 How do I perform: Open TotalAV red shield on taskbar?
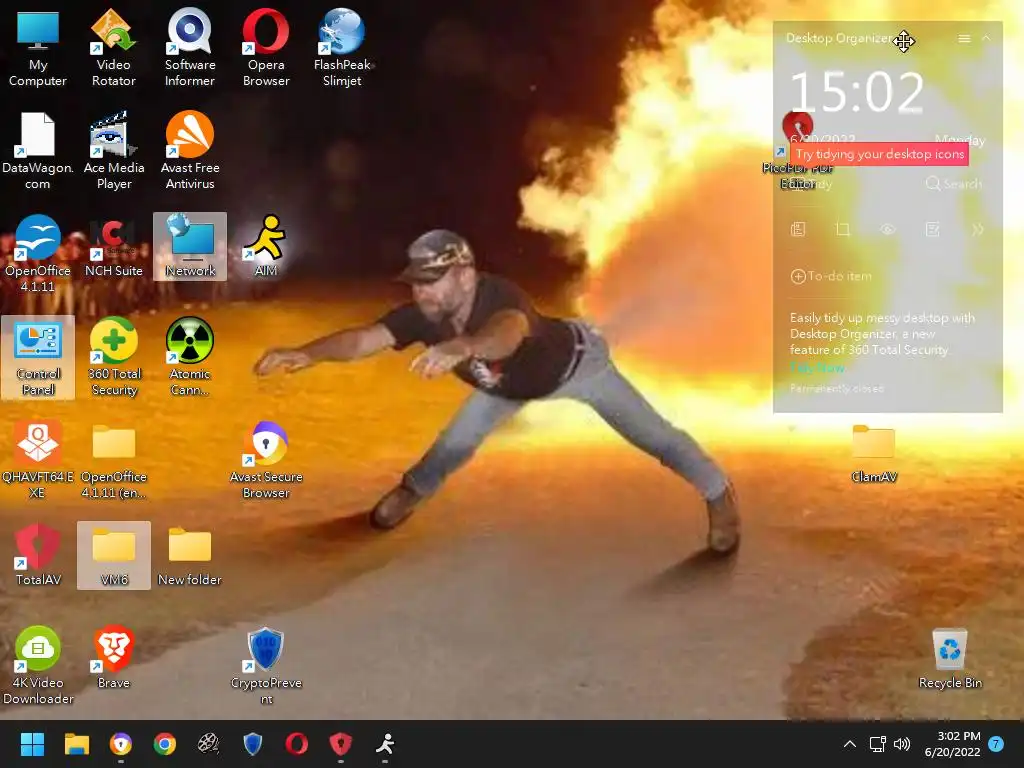340,744
